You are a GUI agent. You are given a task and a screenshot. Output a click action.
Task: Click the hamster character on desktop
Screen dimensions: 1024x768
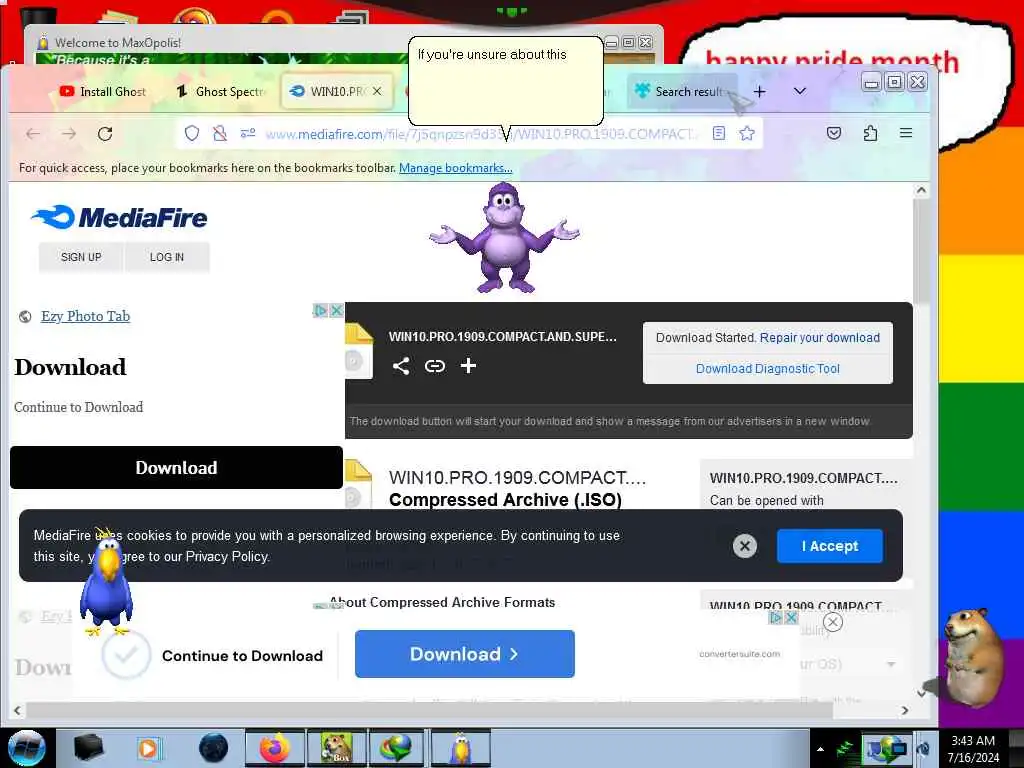coord(973,656)
